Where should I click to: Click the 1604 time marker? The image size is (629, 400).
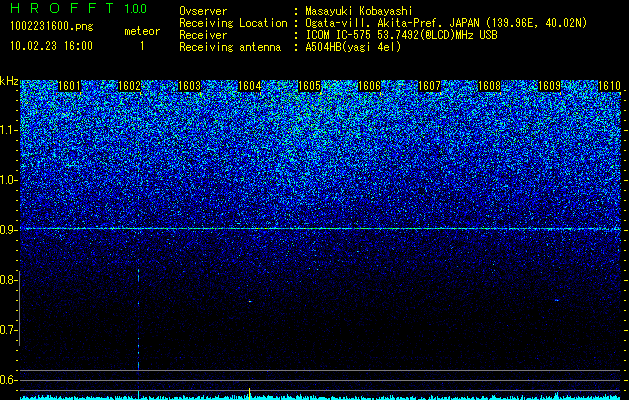tap(249, 86)
